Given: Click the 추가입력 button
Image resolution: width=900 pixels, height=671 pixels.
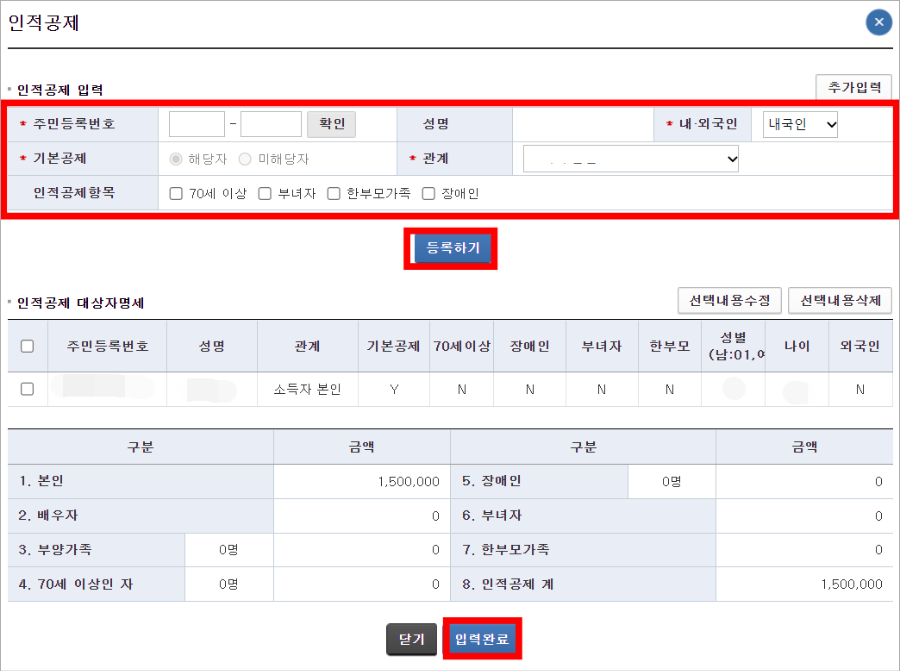Looking at the screenshot, I should [853, 87].
